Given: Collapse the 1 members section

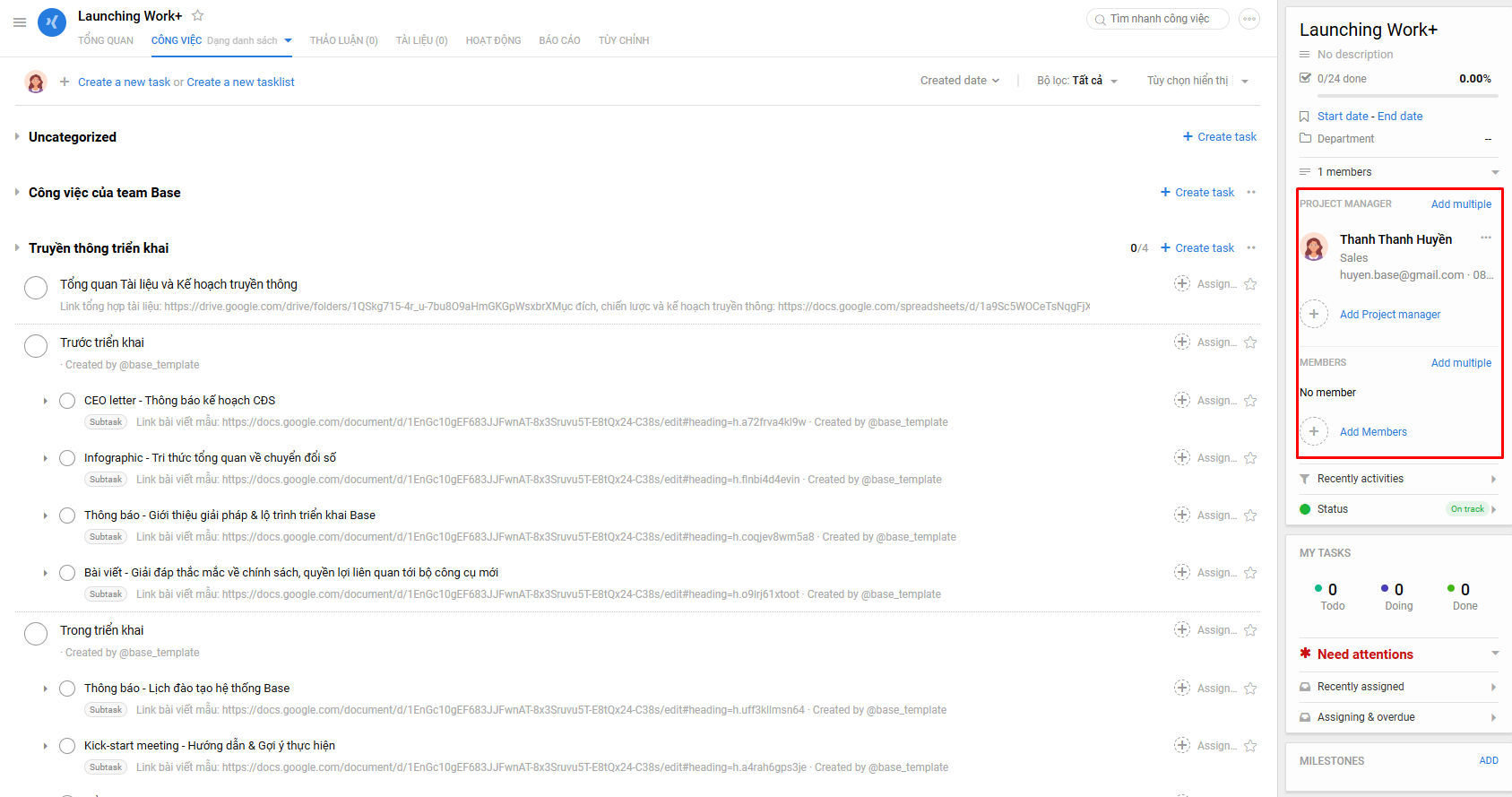Looking at the screenshot, I should coord(1495,172).
